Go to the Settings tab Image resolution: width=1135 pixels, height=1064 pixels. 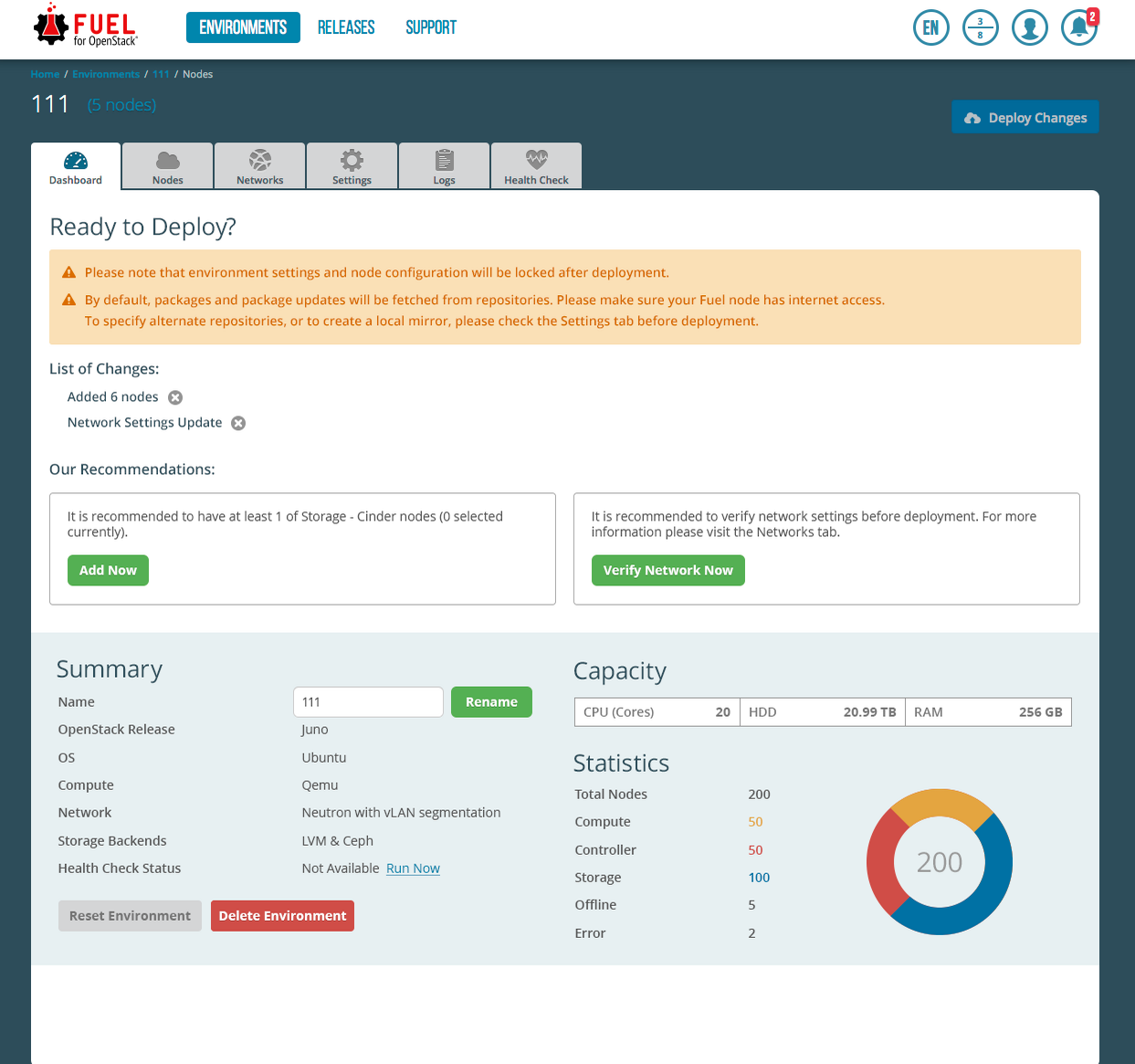tap(352, 166)
